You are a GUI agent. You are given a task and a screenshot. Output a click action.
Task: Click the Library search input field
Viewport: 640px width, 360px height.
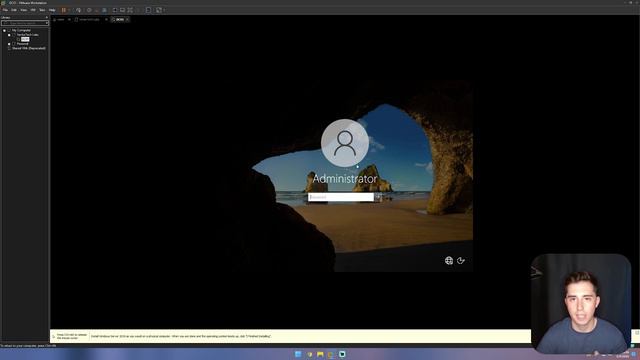tap(24, 23)
